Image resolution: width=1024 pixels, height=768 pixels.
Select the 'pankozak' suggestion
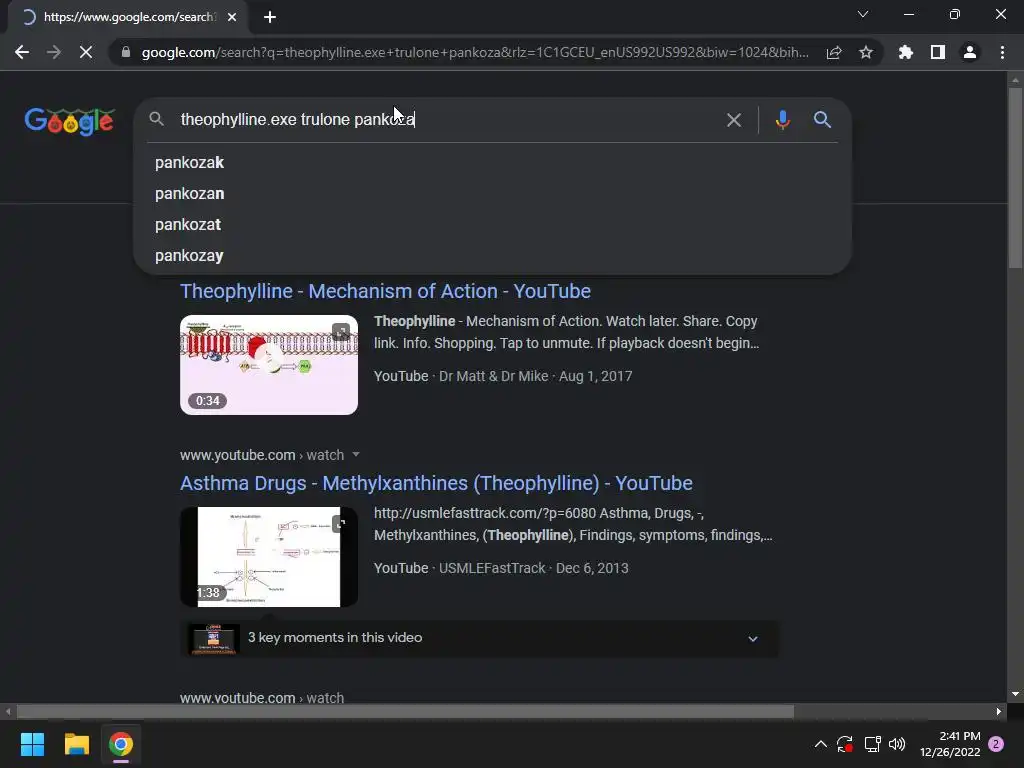492,163
